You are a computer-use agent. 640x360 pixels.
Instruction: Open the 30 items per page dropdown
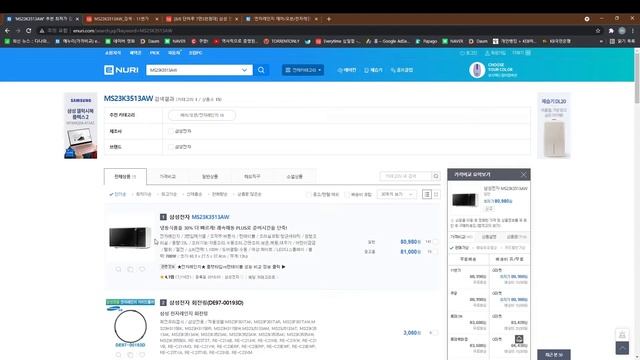[397, 194]
